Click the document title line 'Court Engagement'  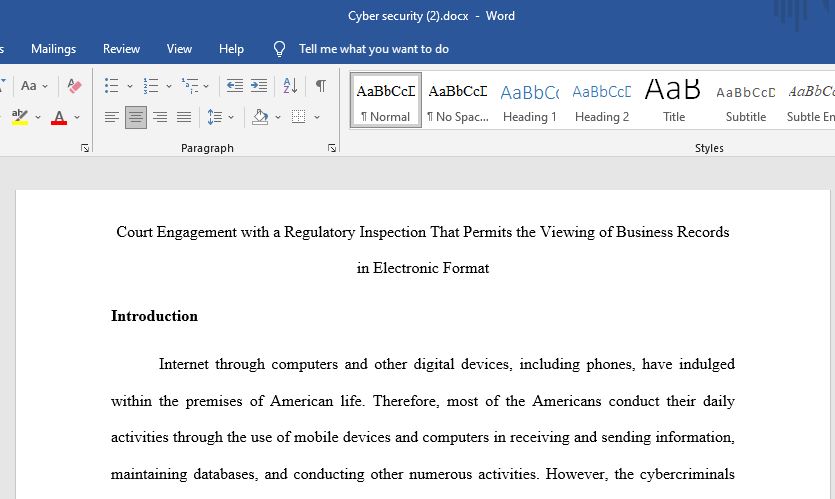tap(423, 232)
